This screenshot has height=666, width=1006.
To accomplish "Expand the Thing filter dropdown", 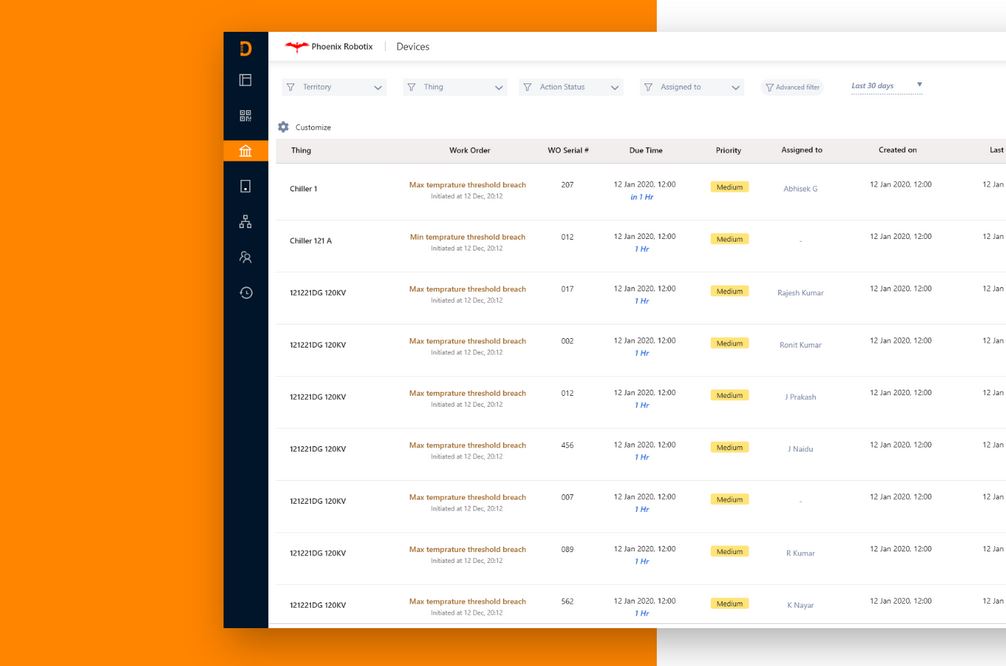I will [x=455, y=87].
